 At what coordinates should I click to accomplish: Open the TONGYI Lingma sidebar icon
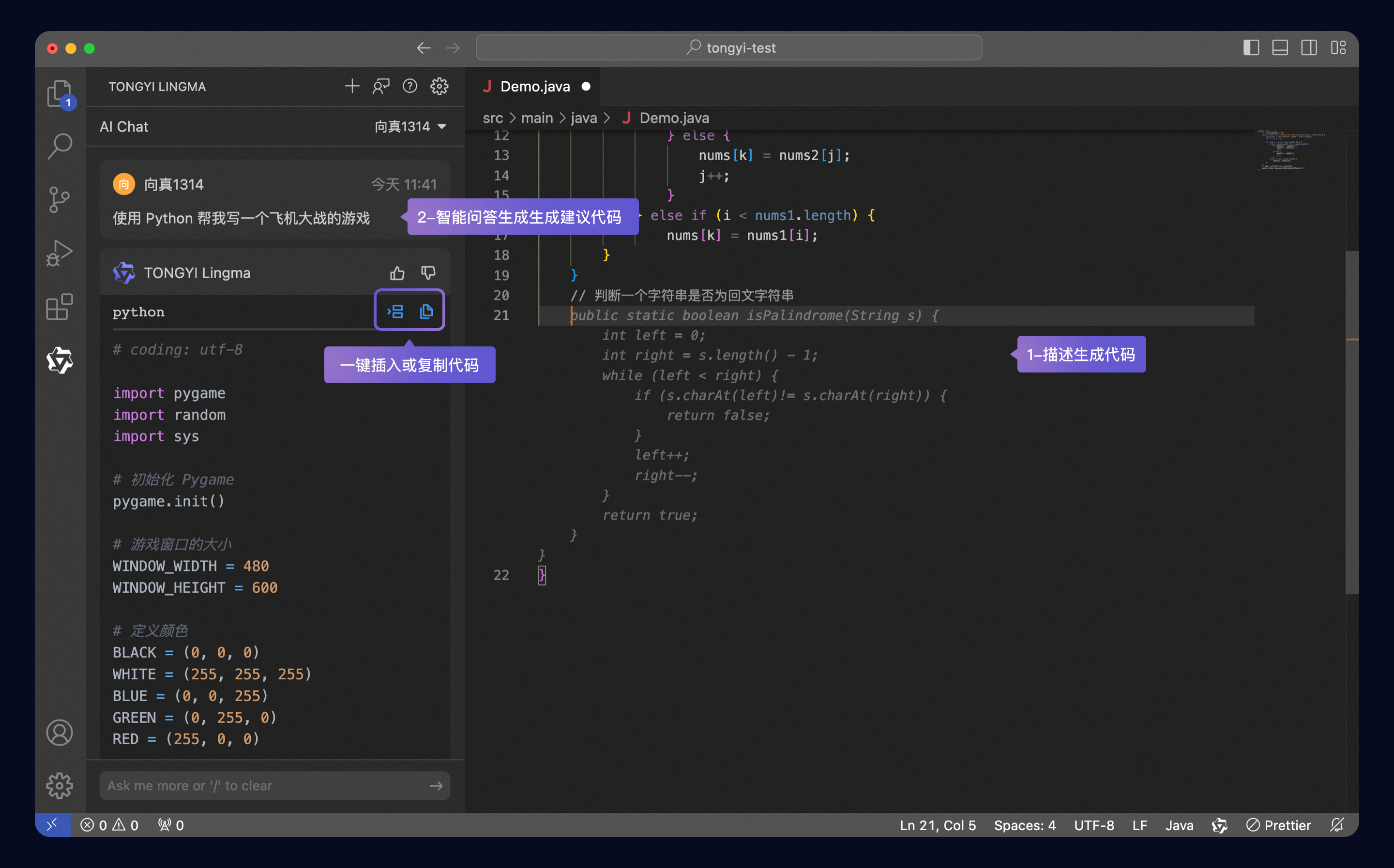click(x=60, y=360)
